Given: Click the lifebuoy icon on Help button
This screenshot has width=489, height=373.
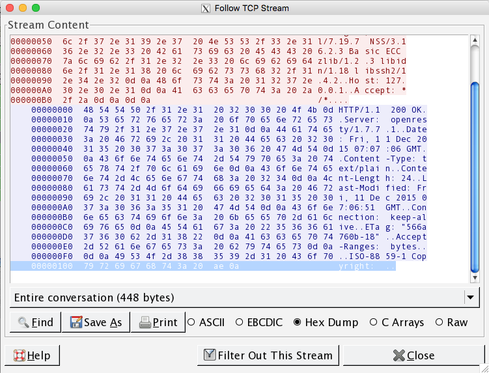Looking at the screenshot, I should pyautogui.click(x=19, y=355).
